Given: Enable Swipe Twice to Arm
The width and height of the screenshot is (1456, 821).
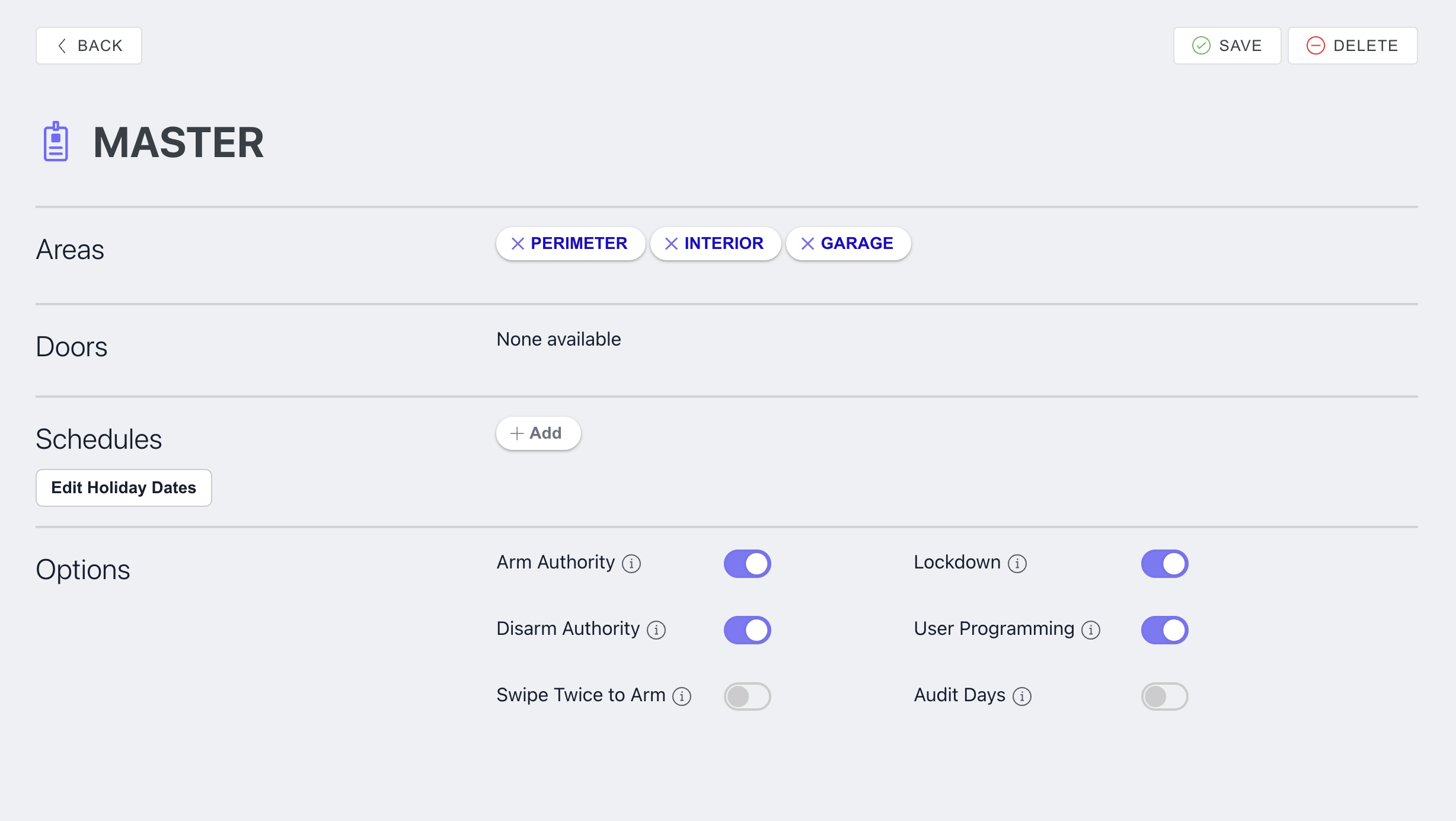Looking at the screenshot, I should point(747,696).
